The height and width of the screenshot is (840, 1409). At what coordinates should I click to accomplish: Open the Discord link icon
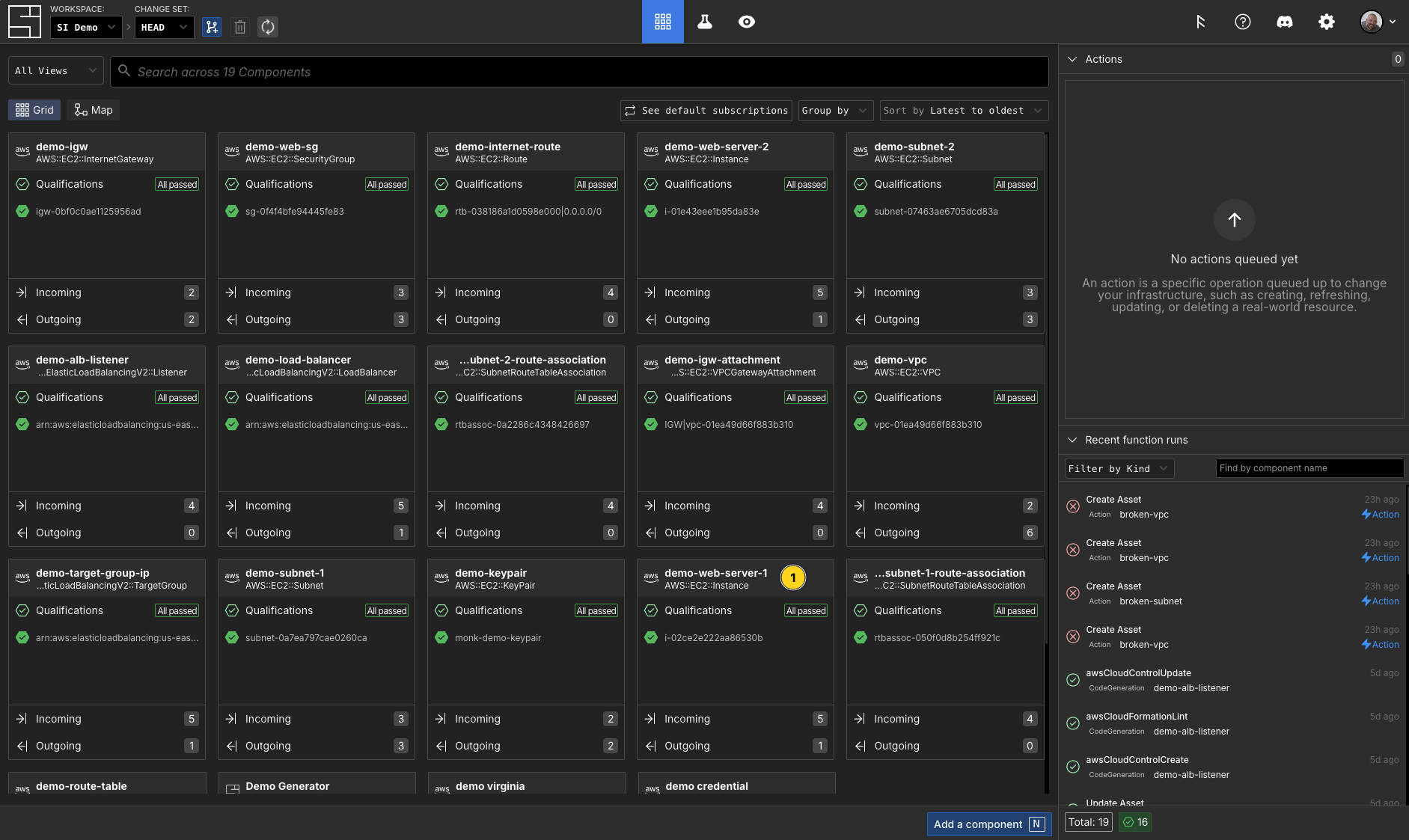coord(1284,22)
